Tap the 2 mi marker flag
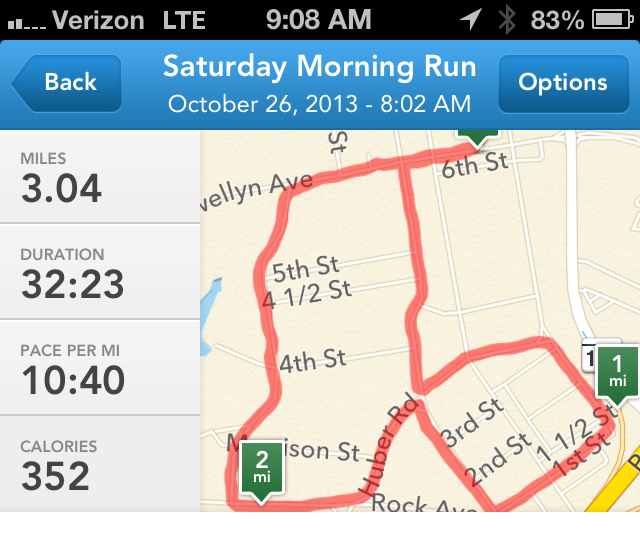Image resolution: width=640 pixels, height=535 pixels. coord(262,473)
